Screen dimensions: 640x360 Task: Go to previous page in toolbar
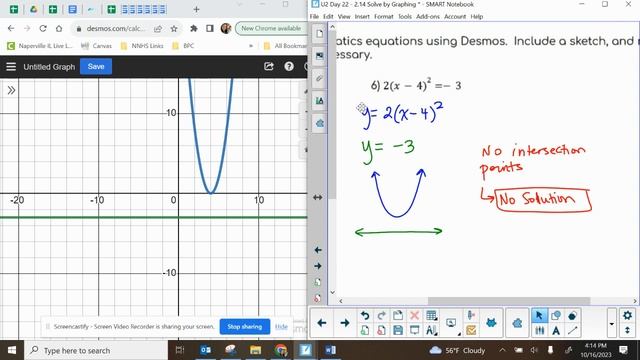coord(322,323)
